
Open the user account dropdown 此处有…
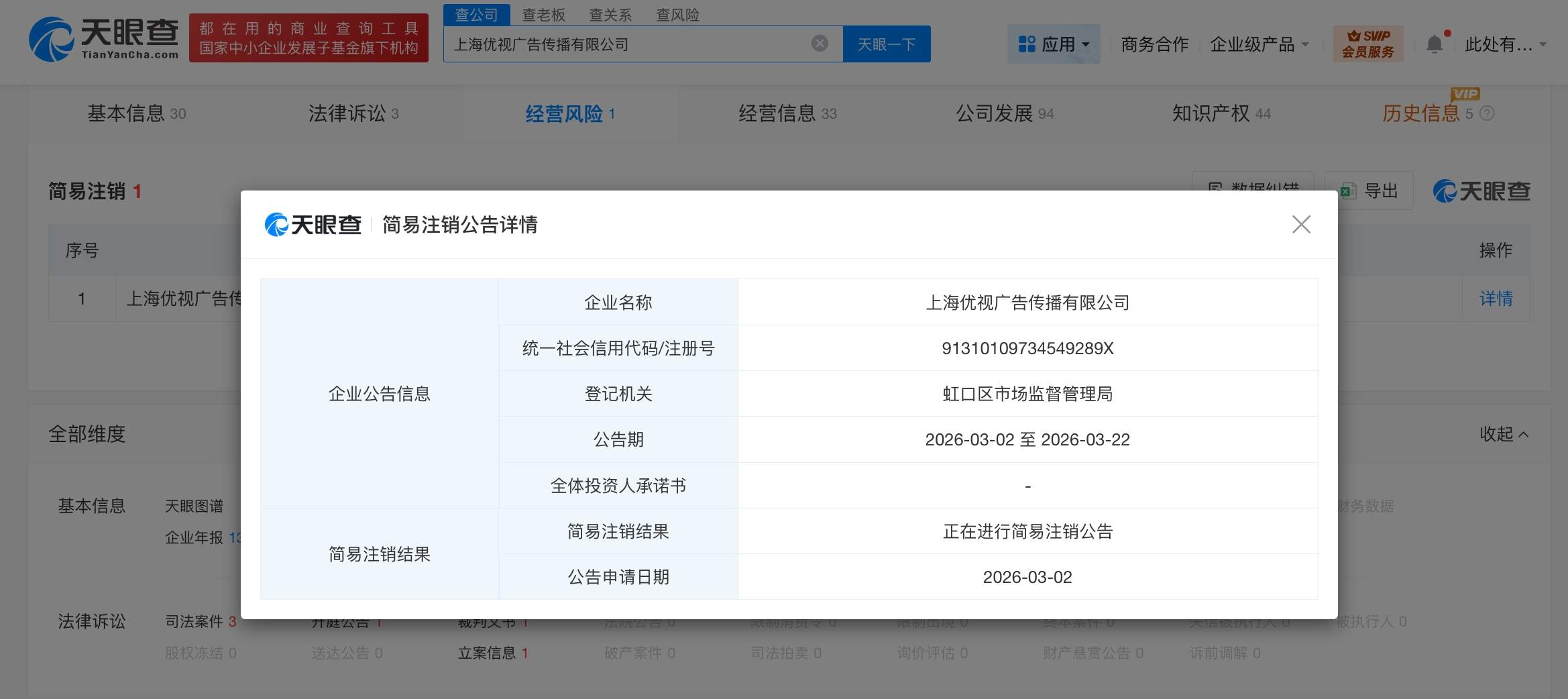click(x=1506, y=44)
